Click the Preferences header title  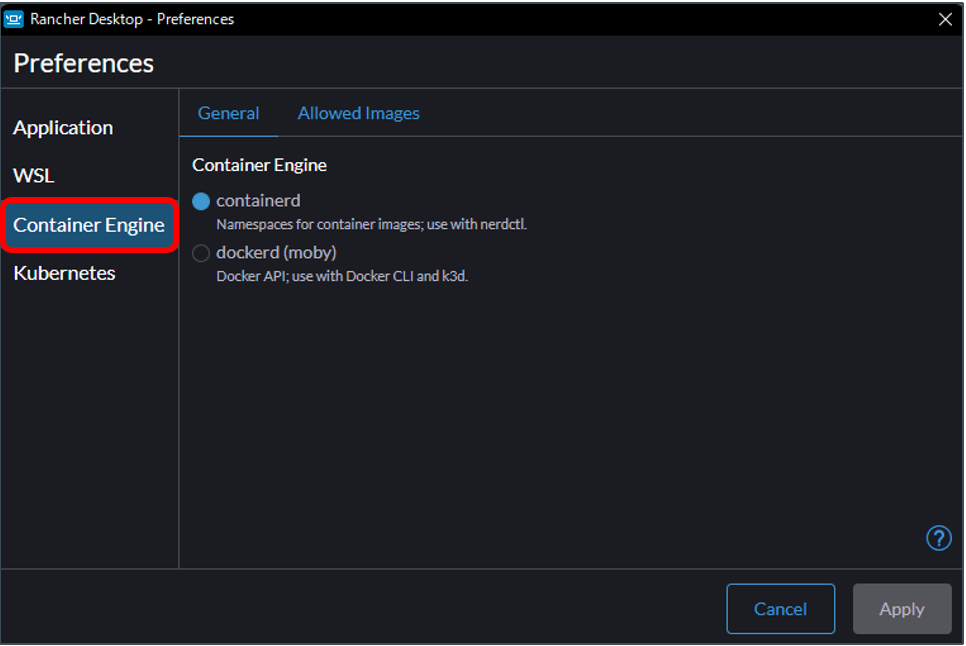pyautogui.click(x=84, y=63)
